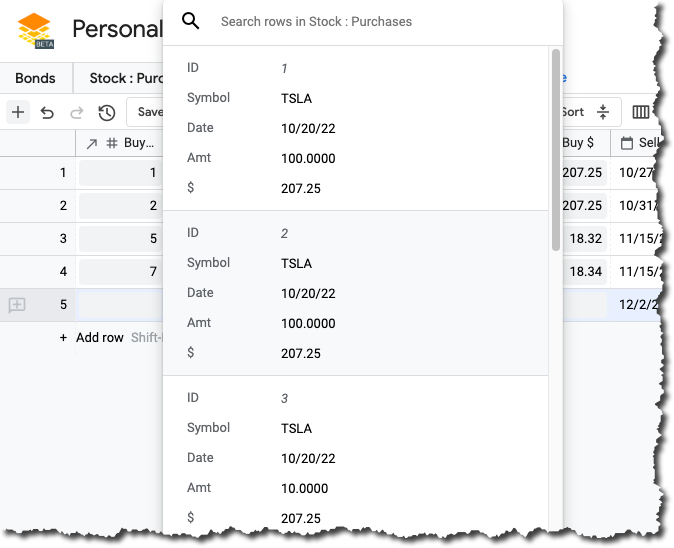Click the empty Buy cell in row 5

(x=120, y=305)
